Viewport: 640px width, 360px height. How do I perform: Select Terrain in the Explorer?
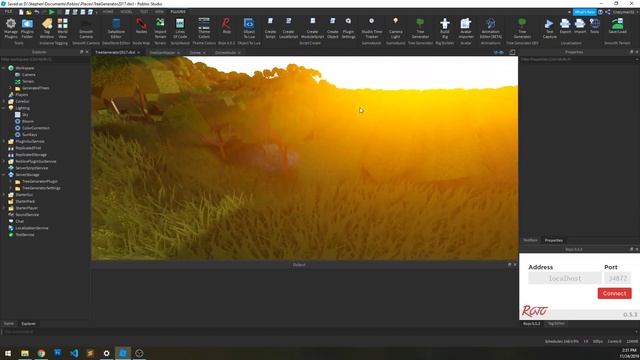[28, 82]
